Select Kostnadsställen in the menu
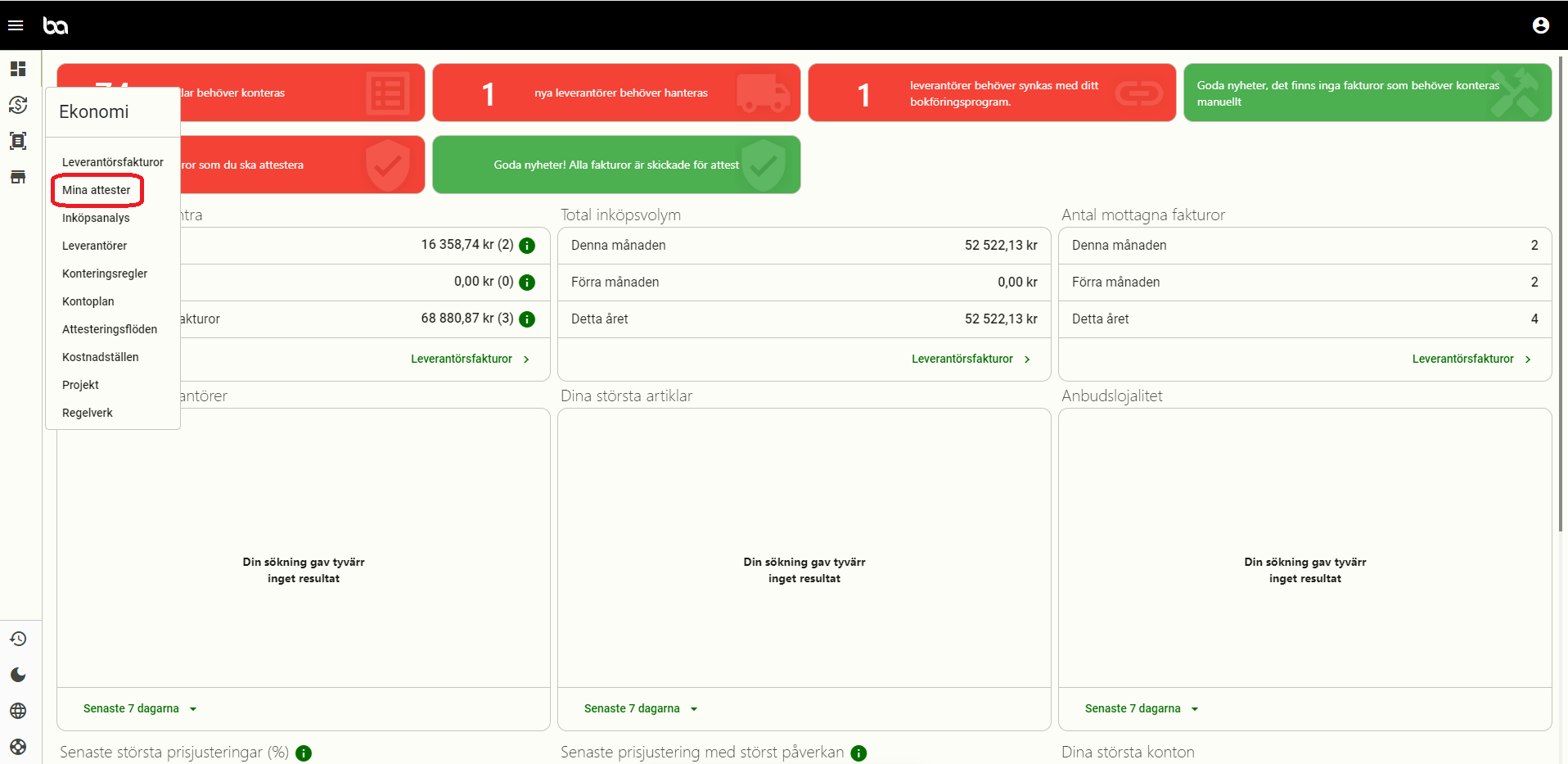 tap(100, 357)
